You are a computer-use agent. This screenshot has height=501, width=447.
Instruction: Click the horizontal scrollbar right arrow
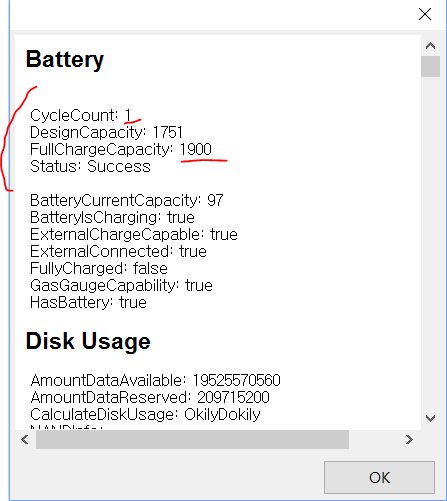coord(409,439)
